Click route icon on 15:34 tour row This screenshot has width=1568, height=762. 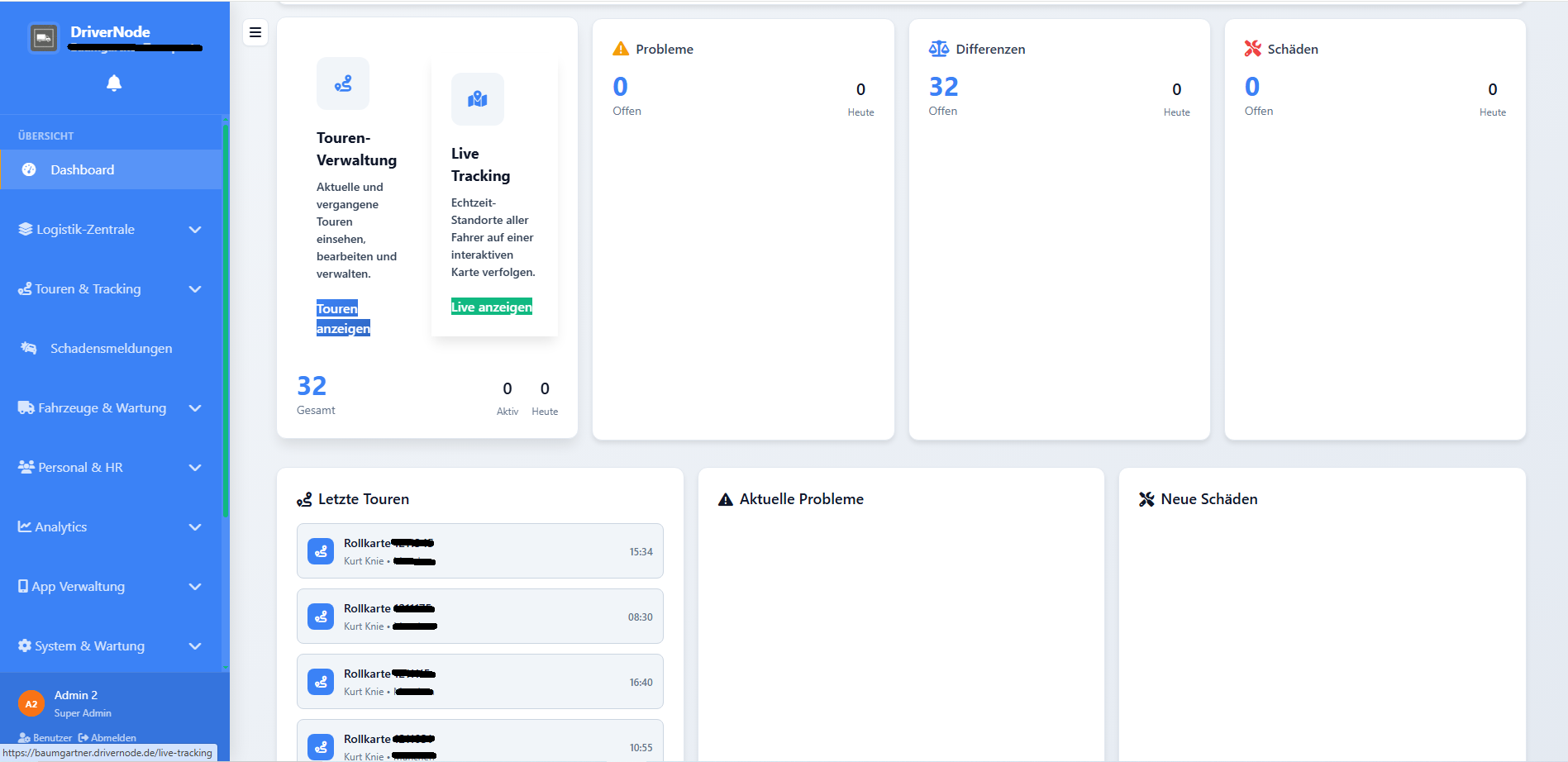point(321,551)
